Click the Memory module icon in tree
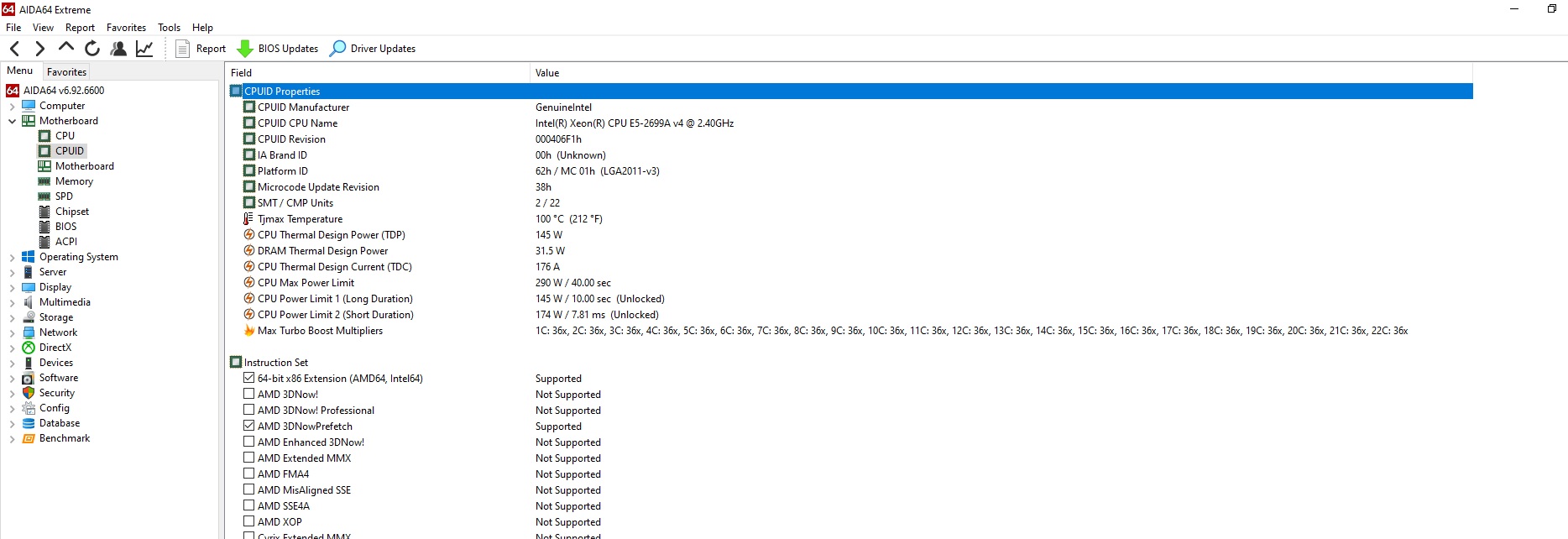This screenshot has height=539, width=1568. [44, 181]
